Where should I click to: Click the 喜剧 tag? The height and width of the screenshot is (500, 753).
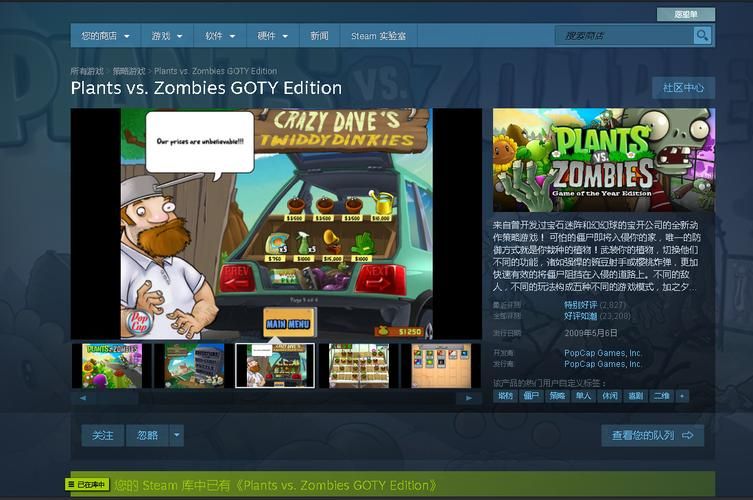(635, 396)
